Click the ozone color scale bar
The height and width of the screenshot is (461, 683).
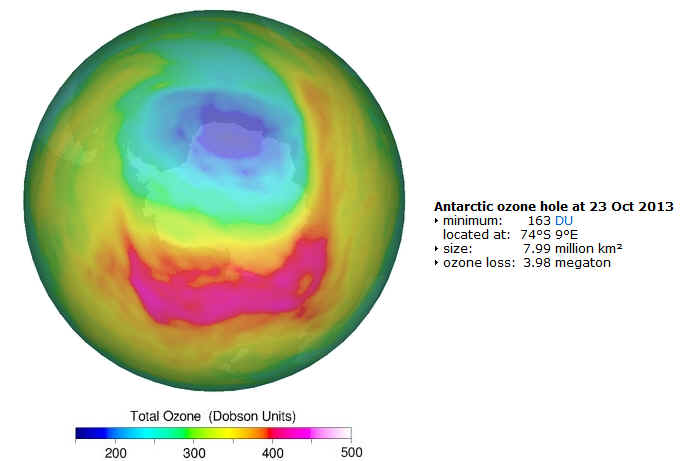[x=213, y=433]
